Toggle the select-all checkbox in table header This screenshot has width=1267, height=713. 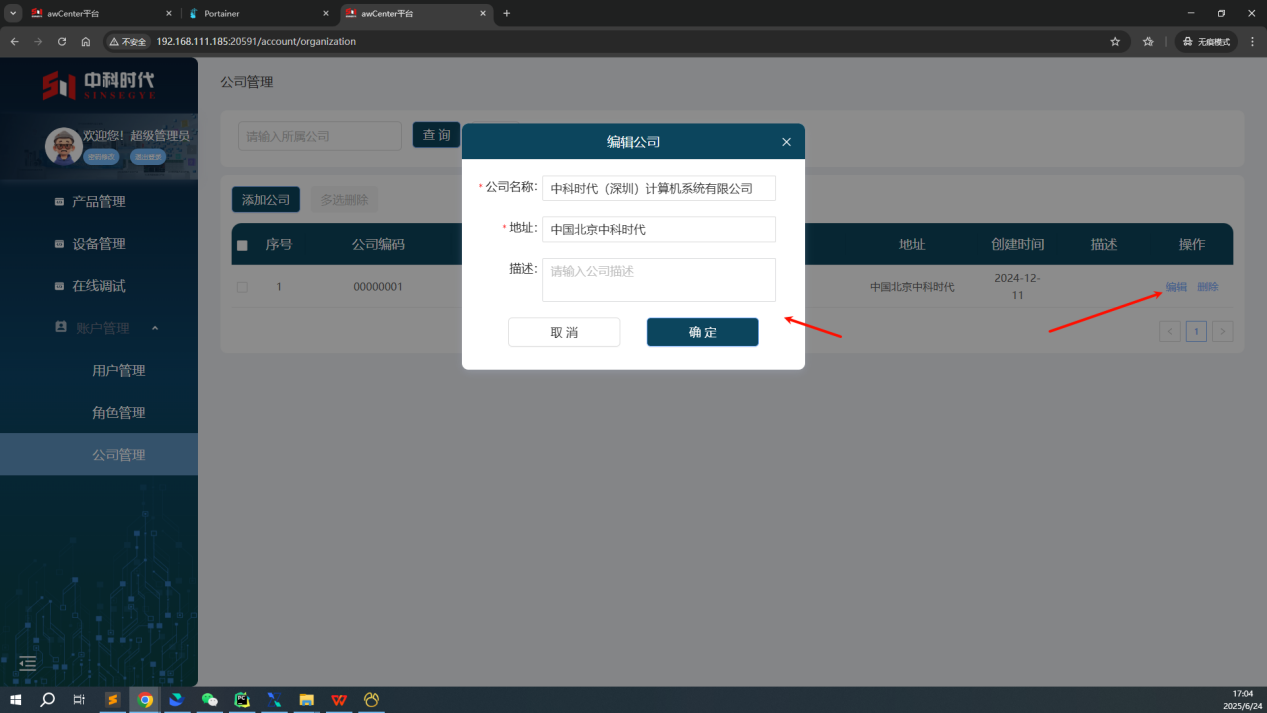pos(242,245)
